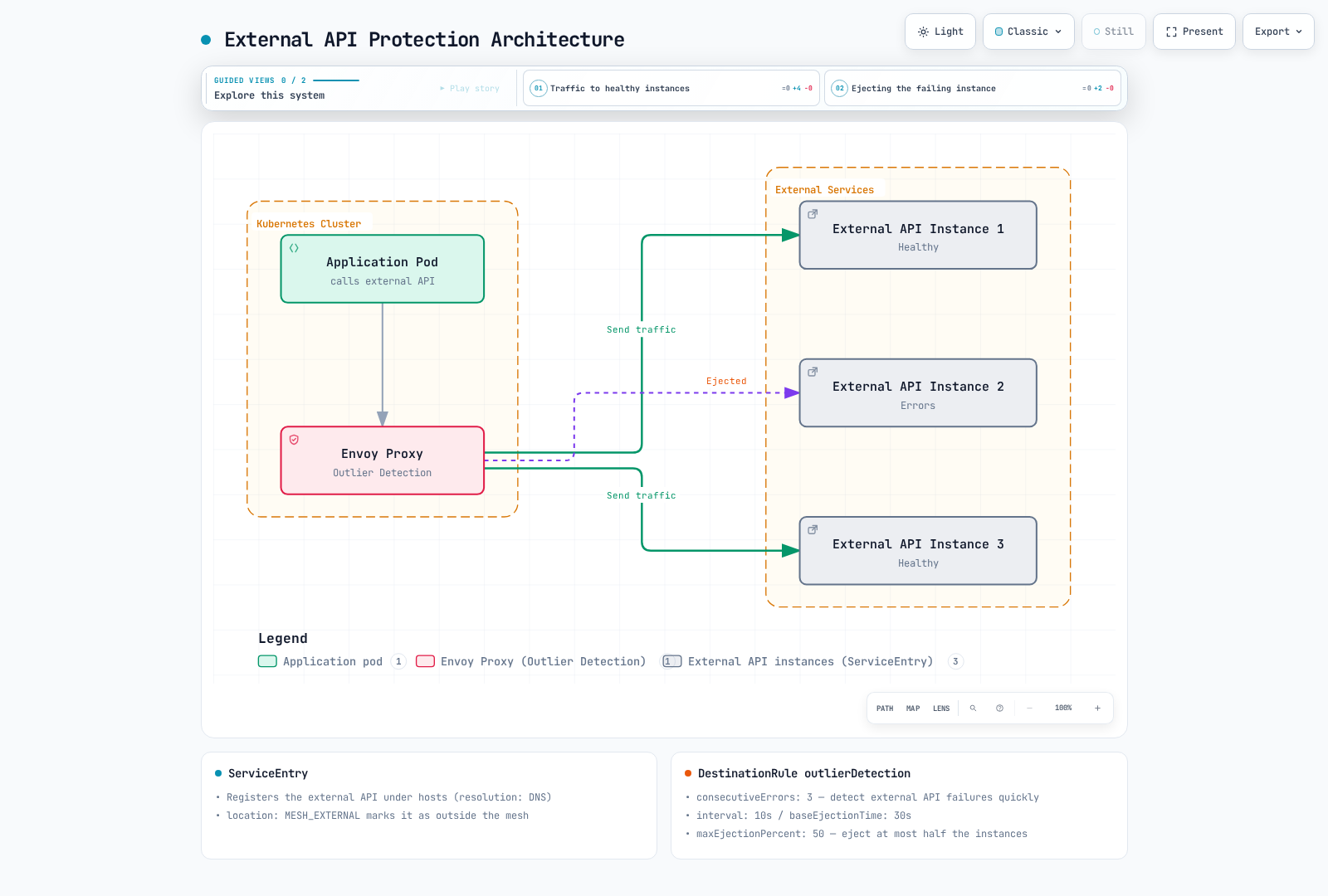1328x896 pixels.
Task: Click the External API Protection Architecture title
Action: coord(424,40)
